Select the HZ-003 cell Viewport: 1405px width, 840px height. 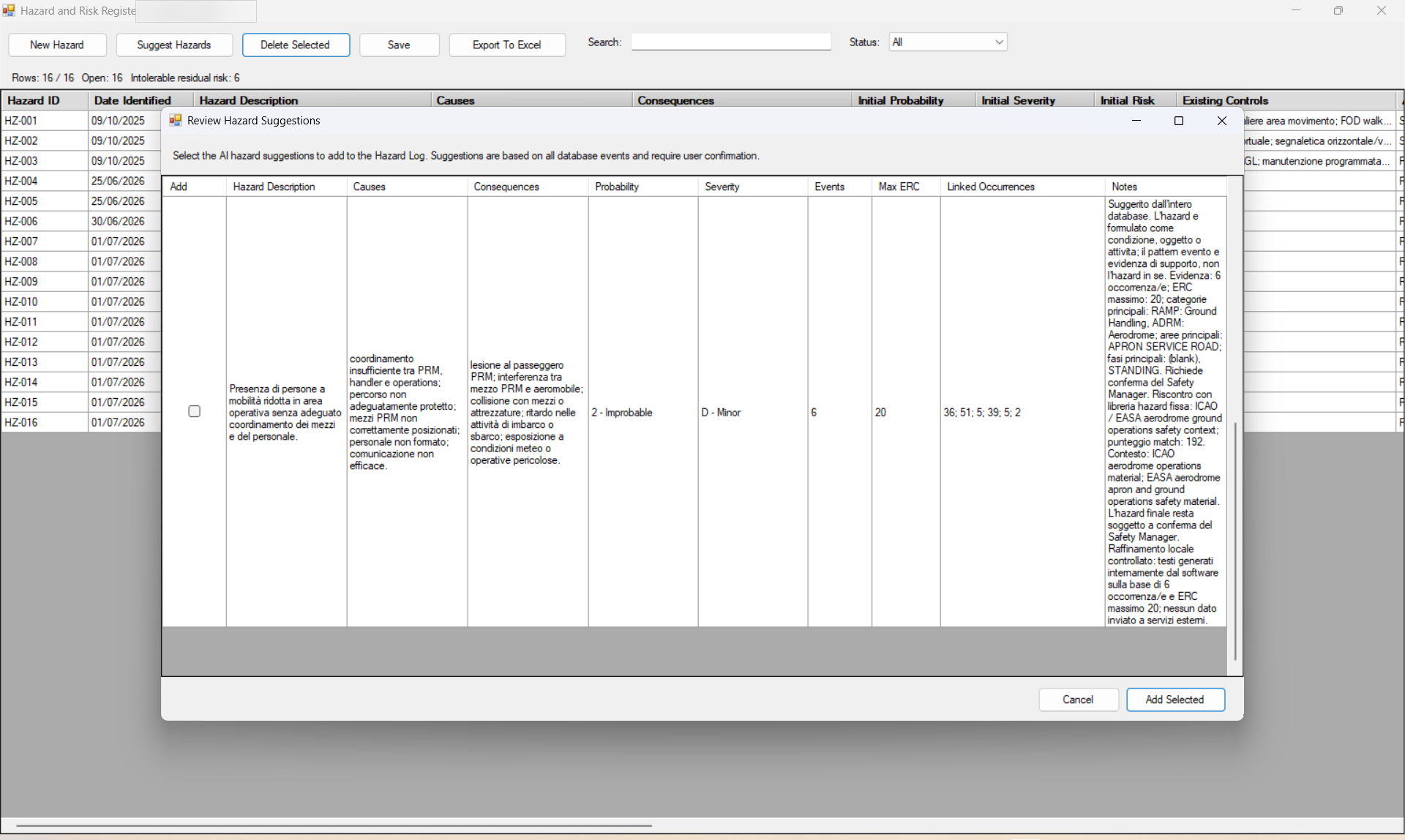coord(45,161)
